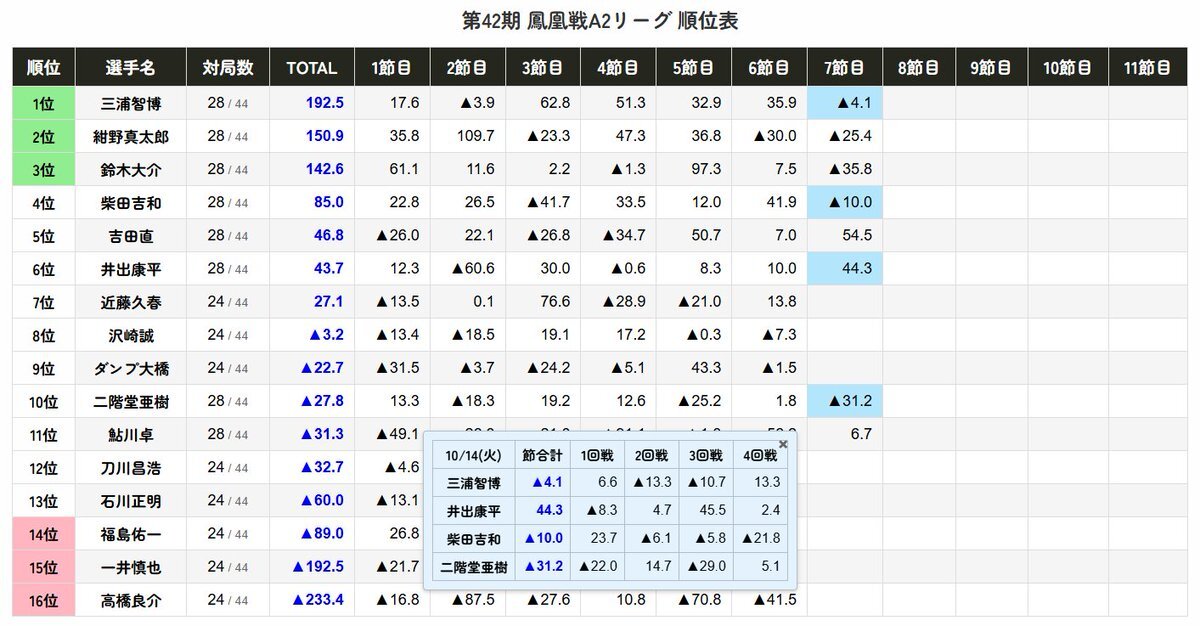Click the 対局数 column header

(228, 68)
